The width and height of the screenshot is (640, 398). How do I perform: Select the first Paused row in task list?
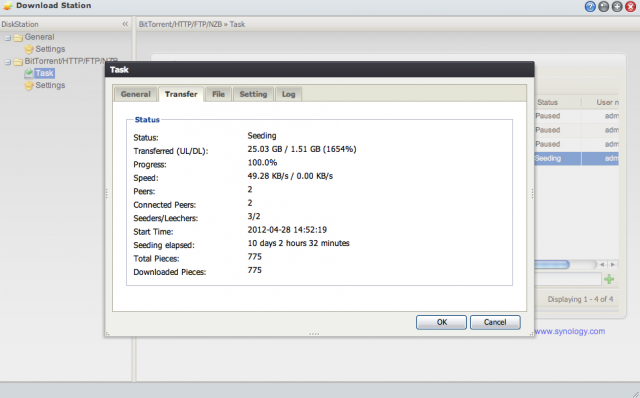click(576, 116)
